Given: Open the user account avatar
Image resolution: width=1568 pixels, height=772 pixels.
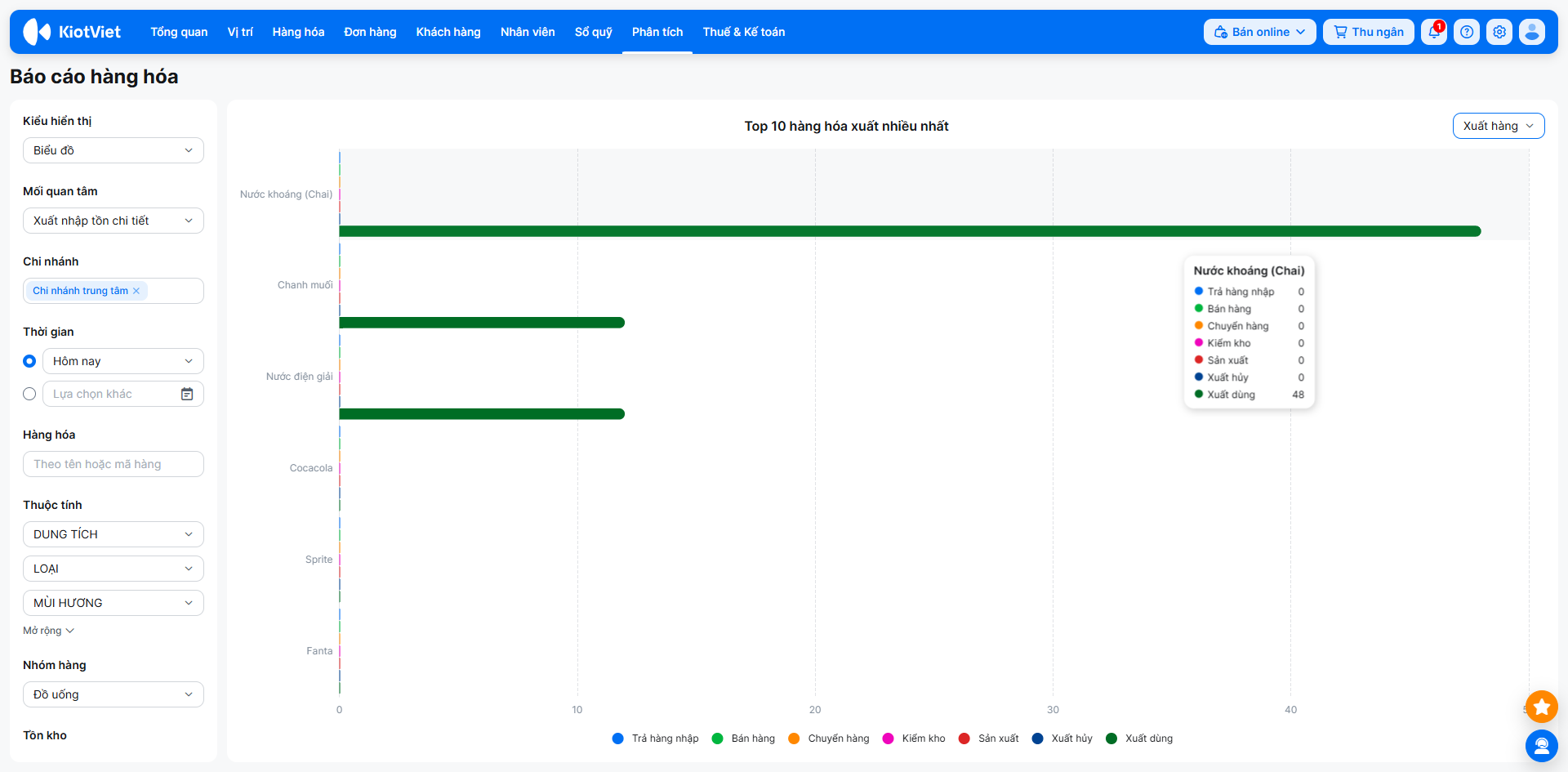Looking at the screenshot, I should [x=1532, y=32].
